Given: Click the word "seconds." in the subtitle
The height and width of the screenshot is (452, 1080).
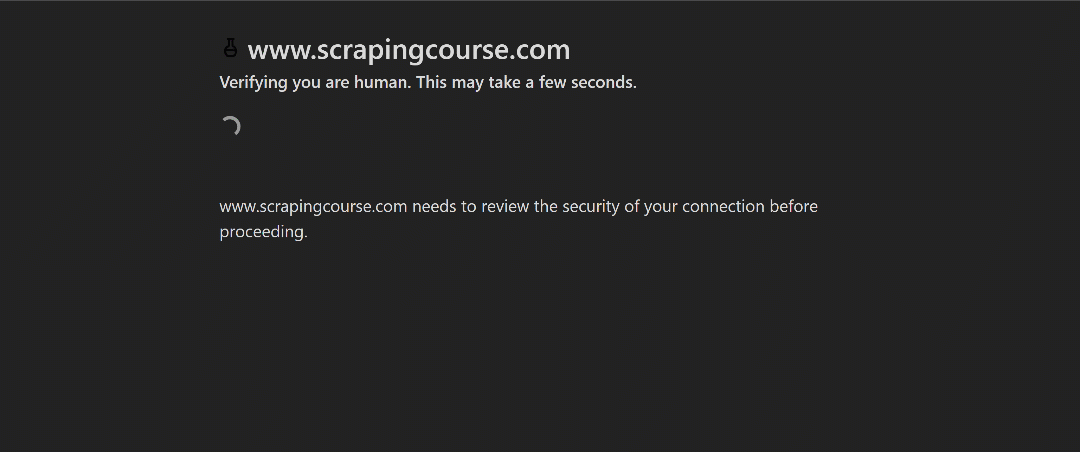Looking at the screenshot, I should [x=604, y=83].
